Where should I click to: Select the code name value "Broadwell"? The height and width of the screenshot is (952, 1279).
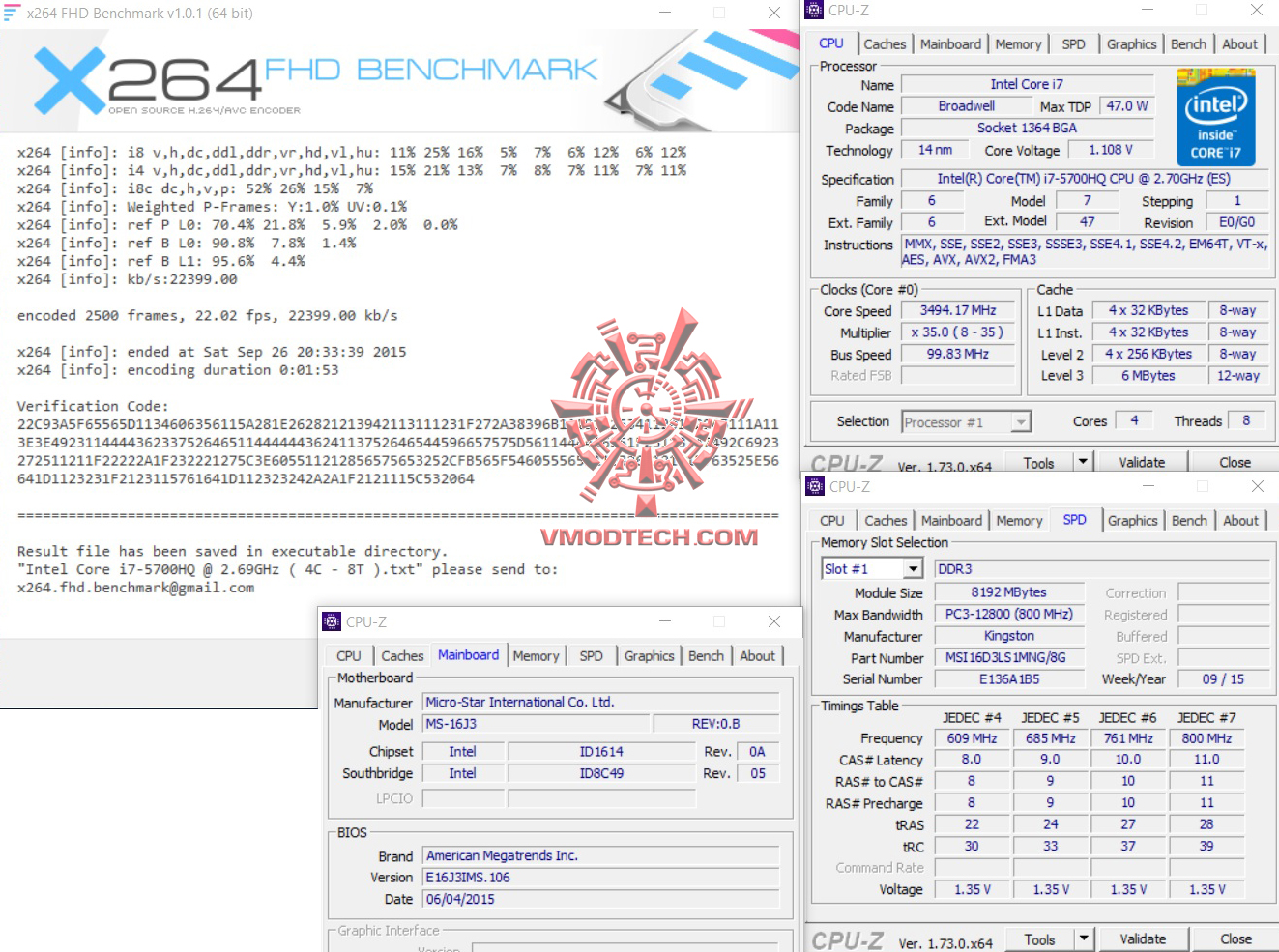[x=966, y=106]
